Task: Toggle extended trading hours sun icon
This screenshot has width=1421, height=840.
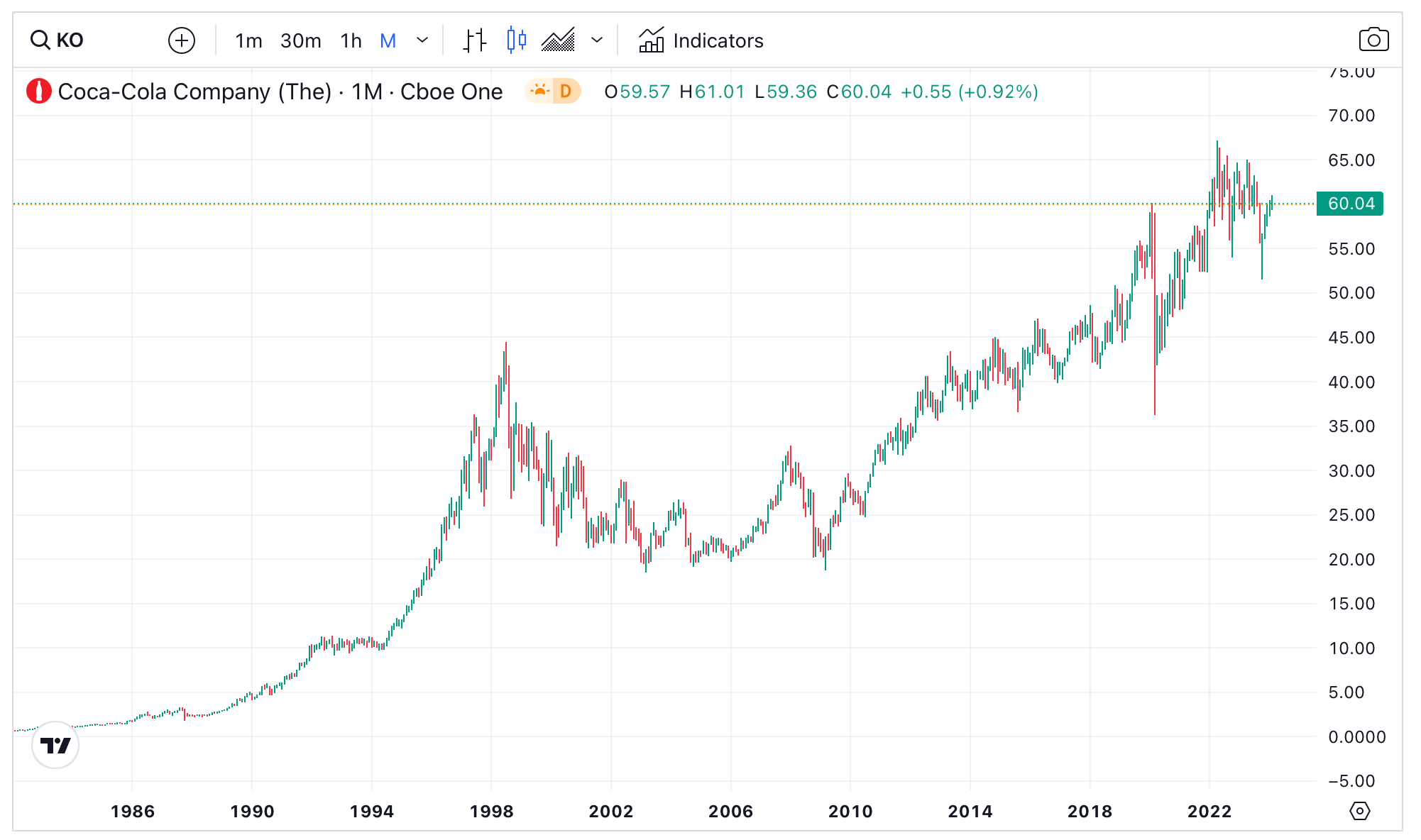Action: [x=540, y=92]
